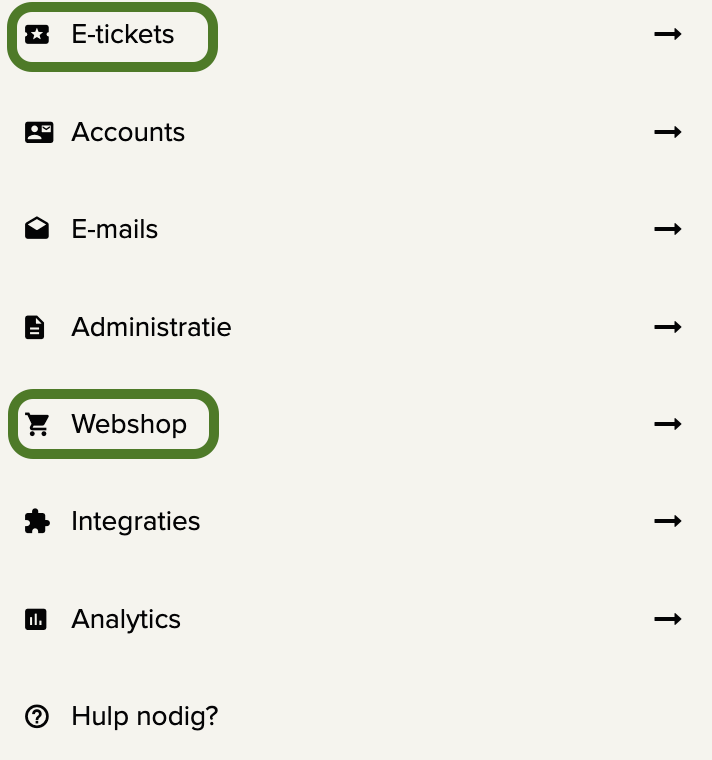The height and width of the screenshot is (760, 712).
Task: Click the Hulp nodig question mark icon
Action: coord(37,716)
